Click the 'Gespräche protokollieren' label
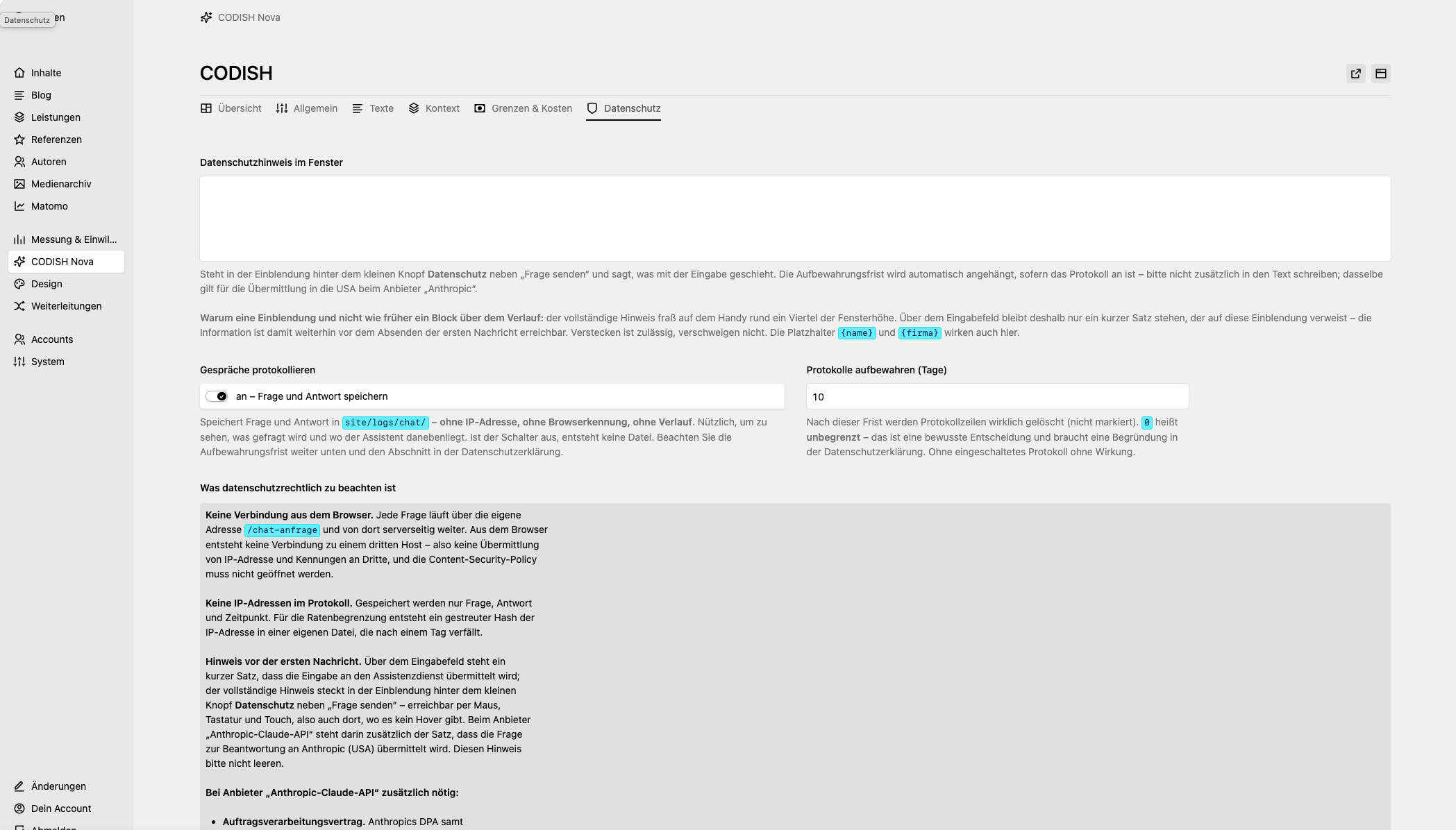This screenshot has width=1456, height=830. coord(258,370)
